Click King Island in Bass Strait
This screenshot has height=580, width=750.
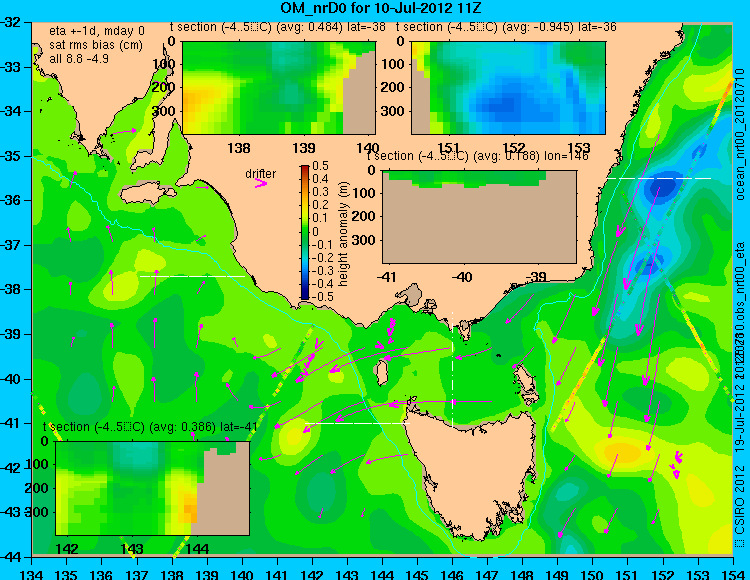382,373
